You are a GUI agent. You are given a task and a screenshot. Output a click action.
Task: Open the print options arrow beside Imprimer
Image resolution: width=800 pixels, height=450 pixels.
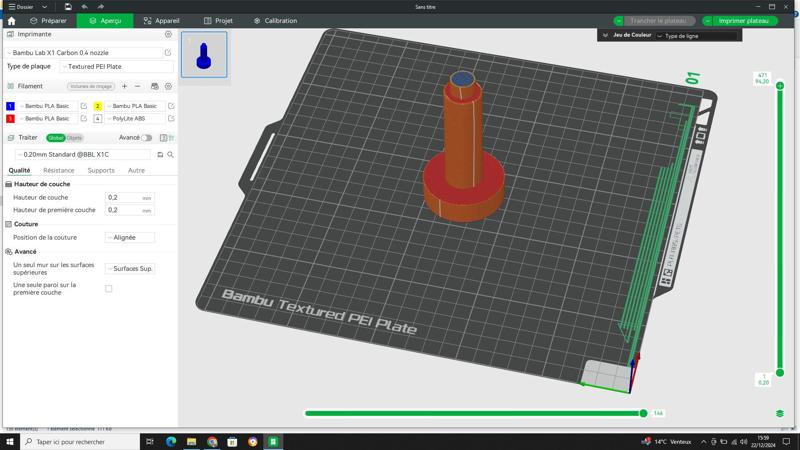point(708,21)
